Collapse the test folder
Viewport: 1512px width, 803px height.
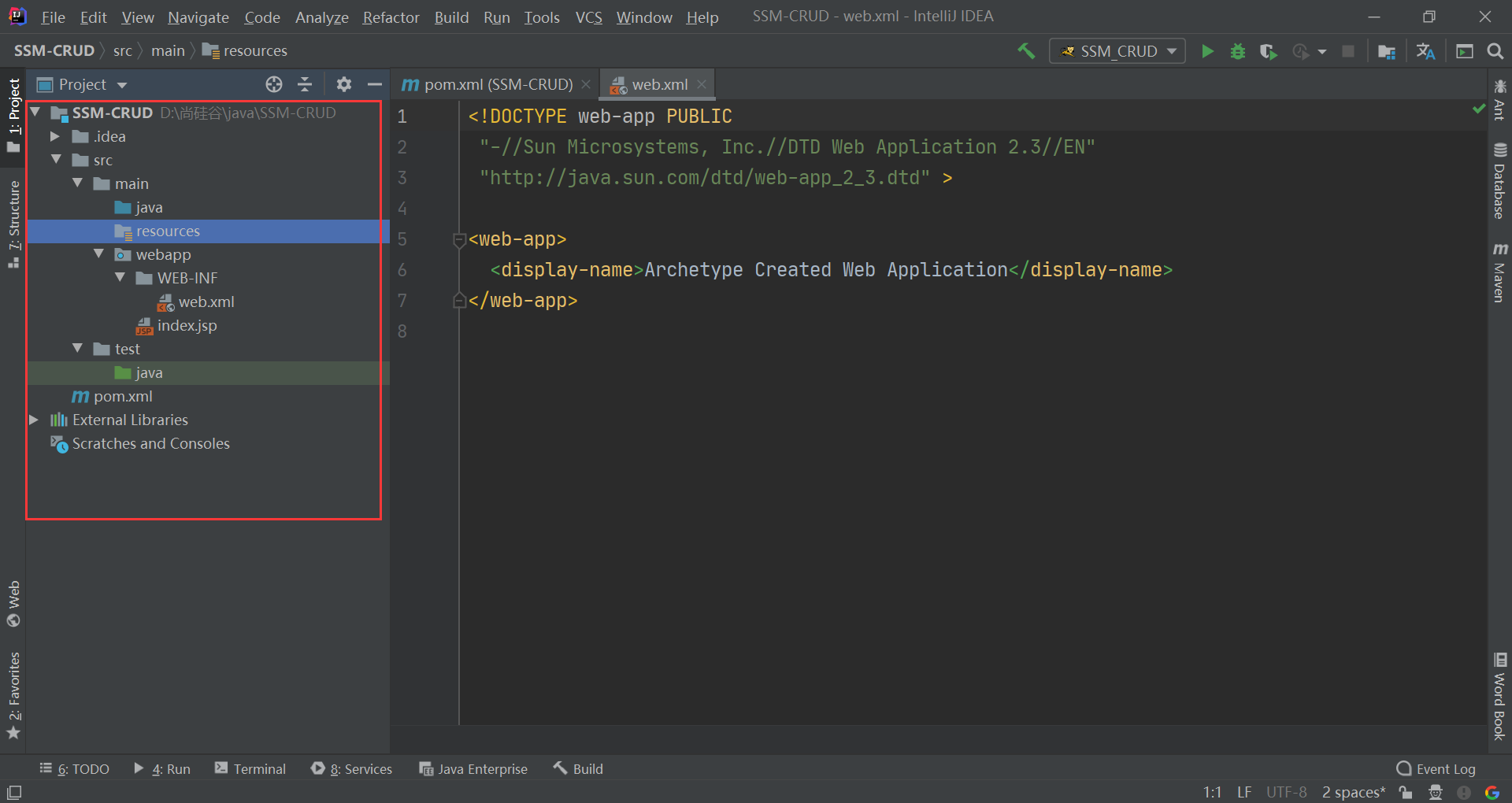(x=77, y=349)
